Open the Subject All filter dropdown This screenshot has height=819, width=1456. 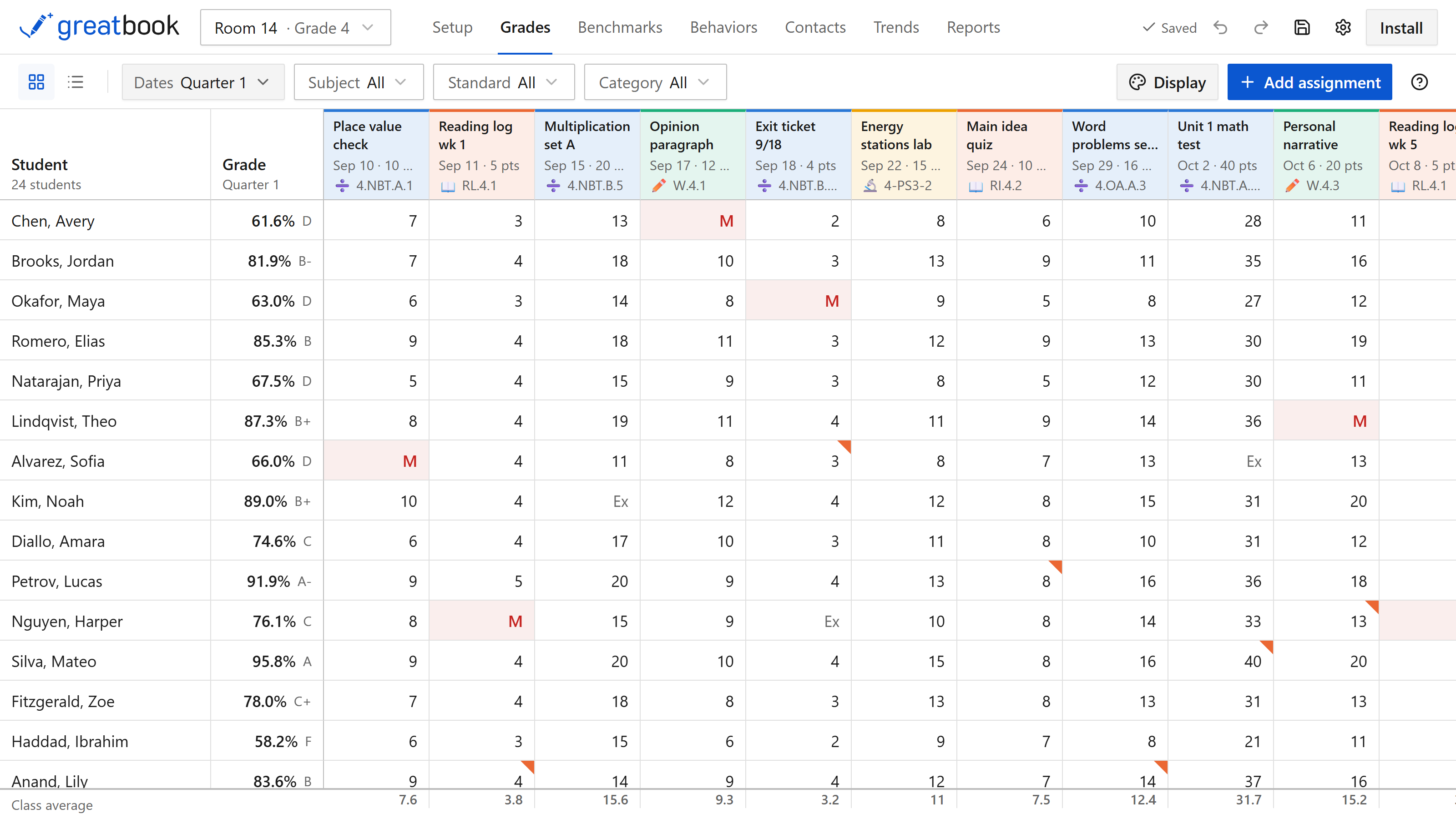click(359, 82)
